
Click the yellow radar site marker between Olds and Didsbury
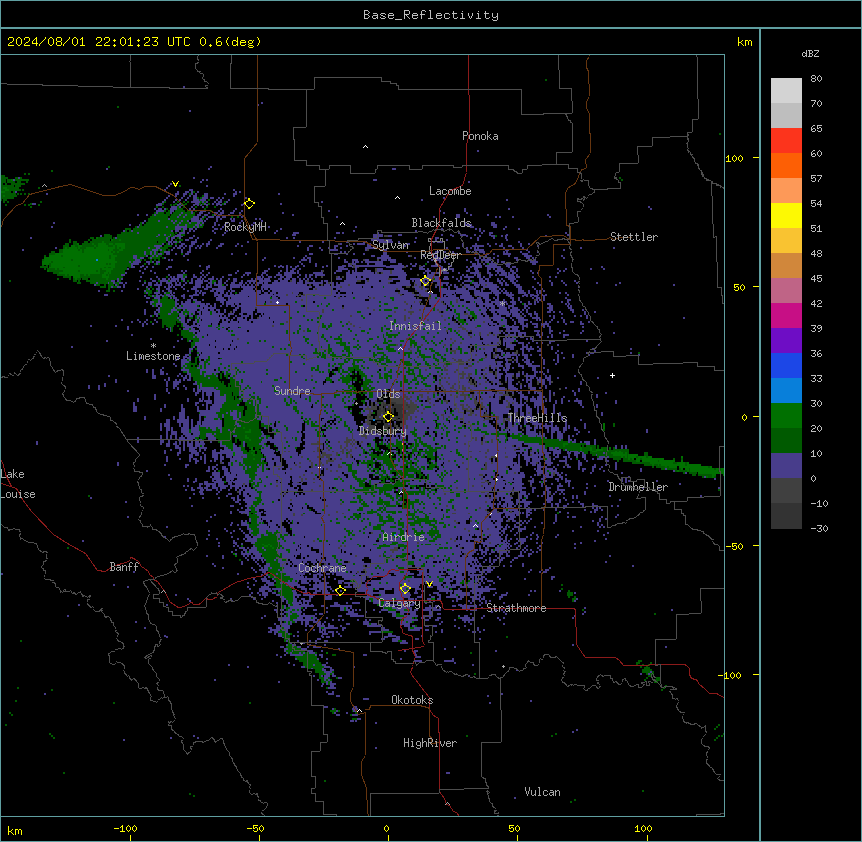(x=388, y=417)
